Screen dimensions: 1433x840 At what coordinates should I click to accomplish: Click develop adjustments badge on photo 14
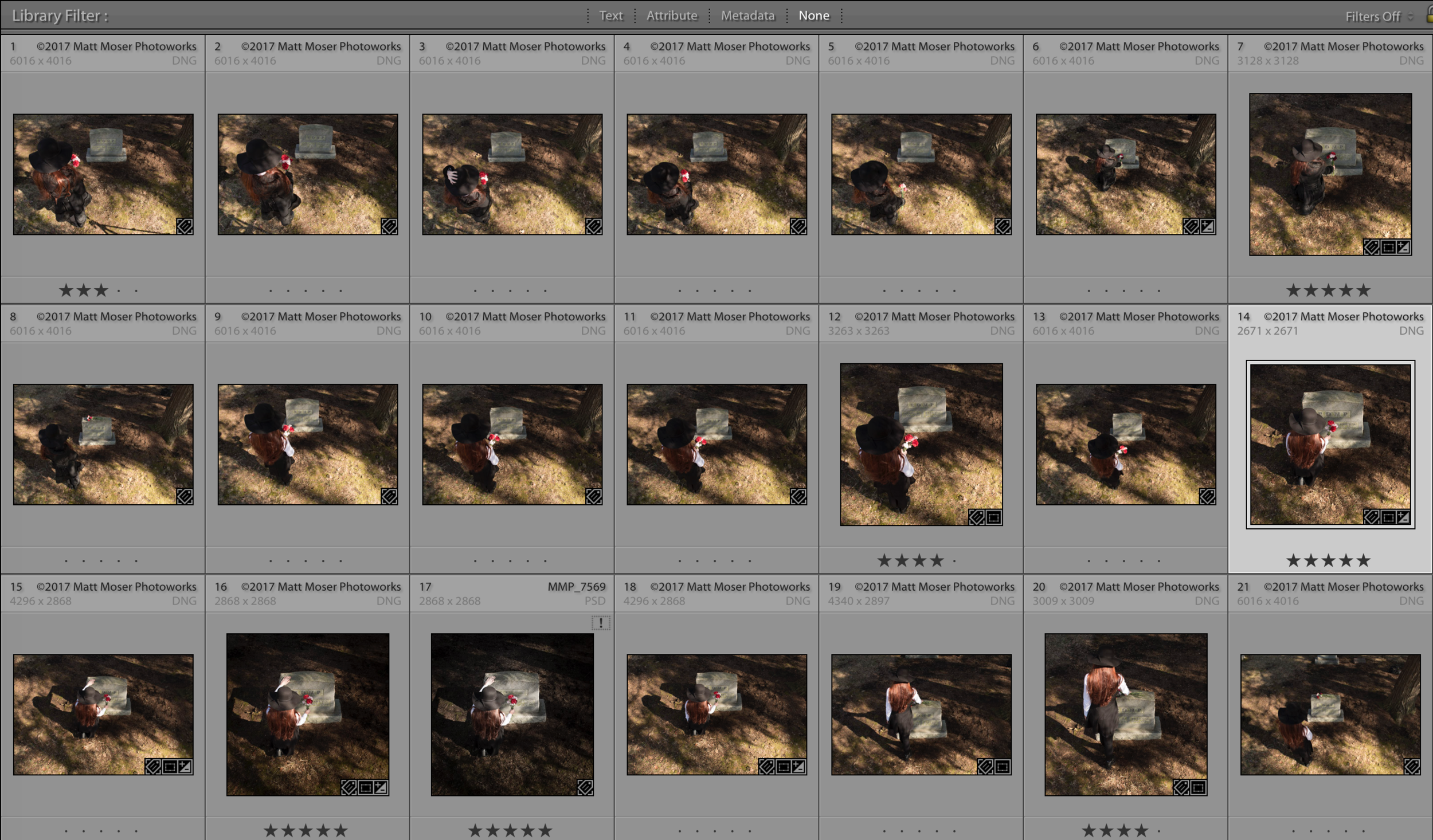(1403, 517)
